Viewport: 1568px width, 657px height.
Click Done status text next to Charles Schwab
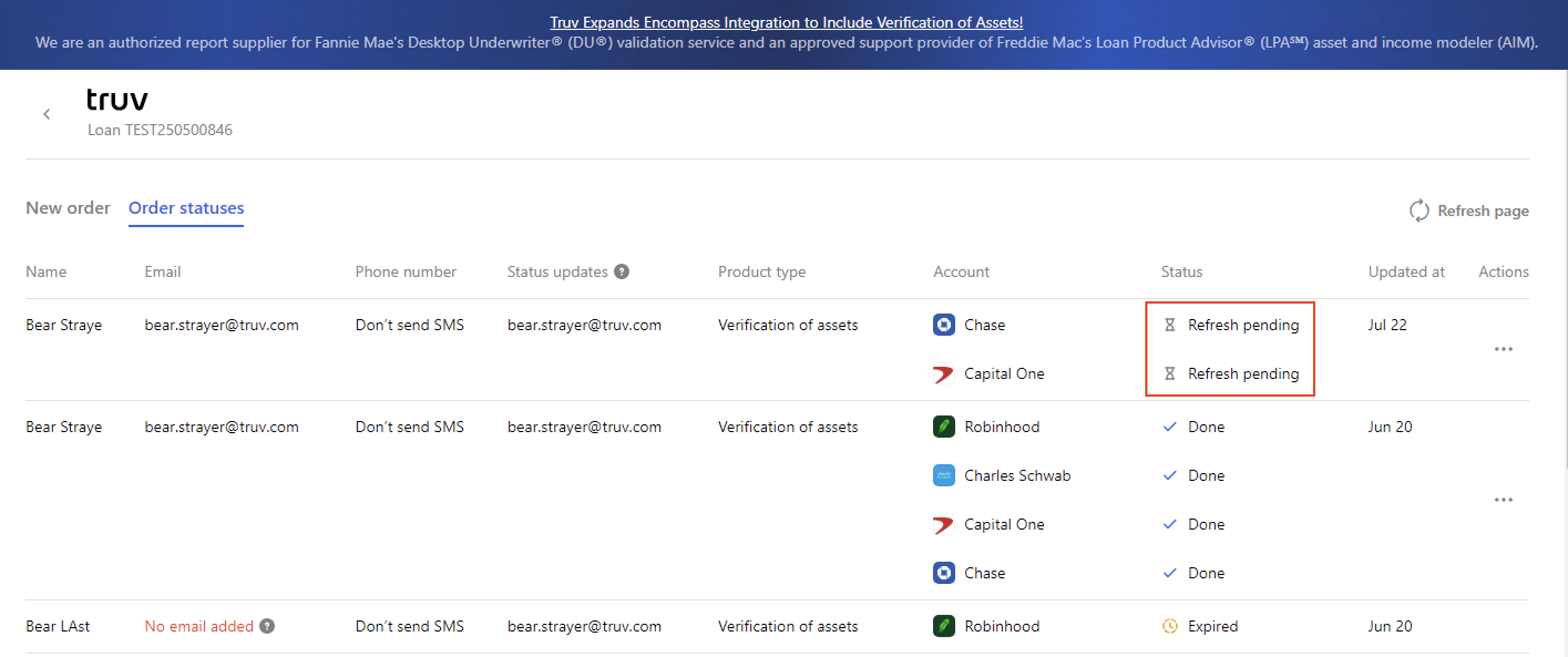coord(1206,476)
